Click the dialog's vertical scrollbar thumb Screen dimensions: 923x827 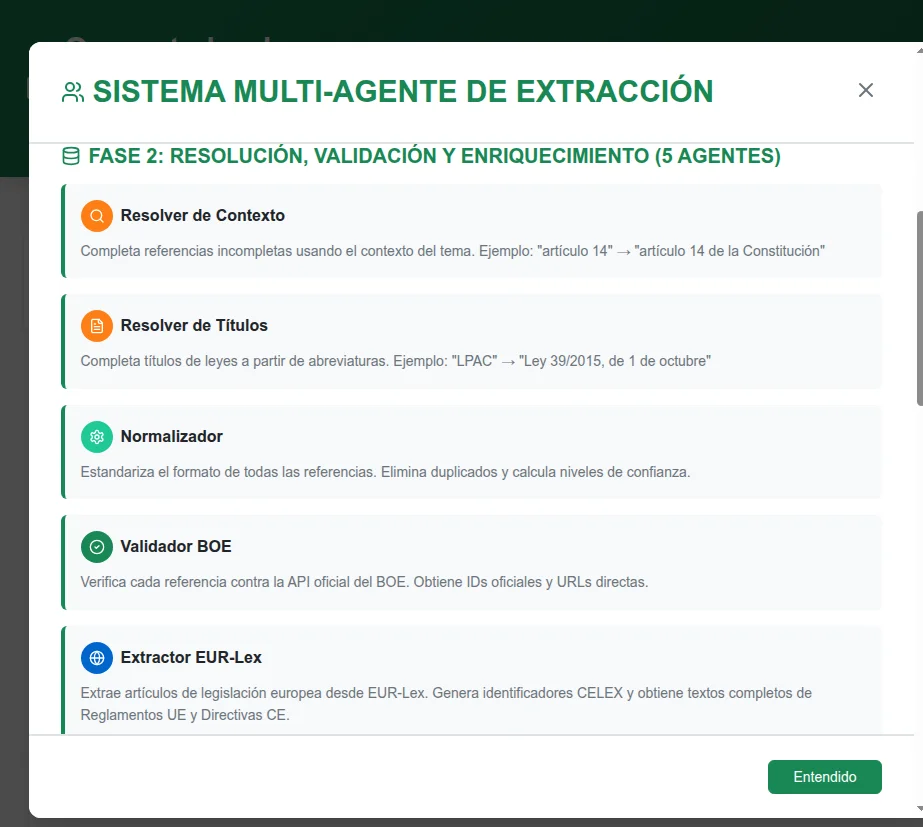[x=919, y=308]
